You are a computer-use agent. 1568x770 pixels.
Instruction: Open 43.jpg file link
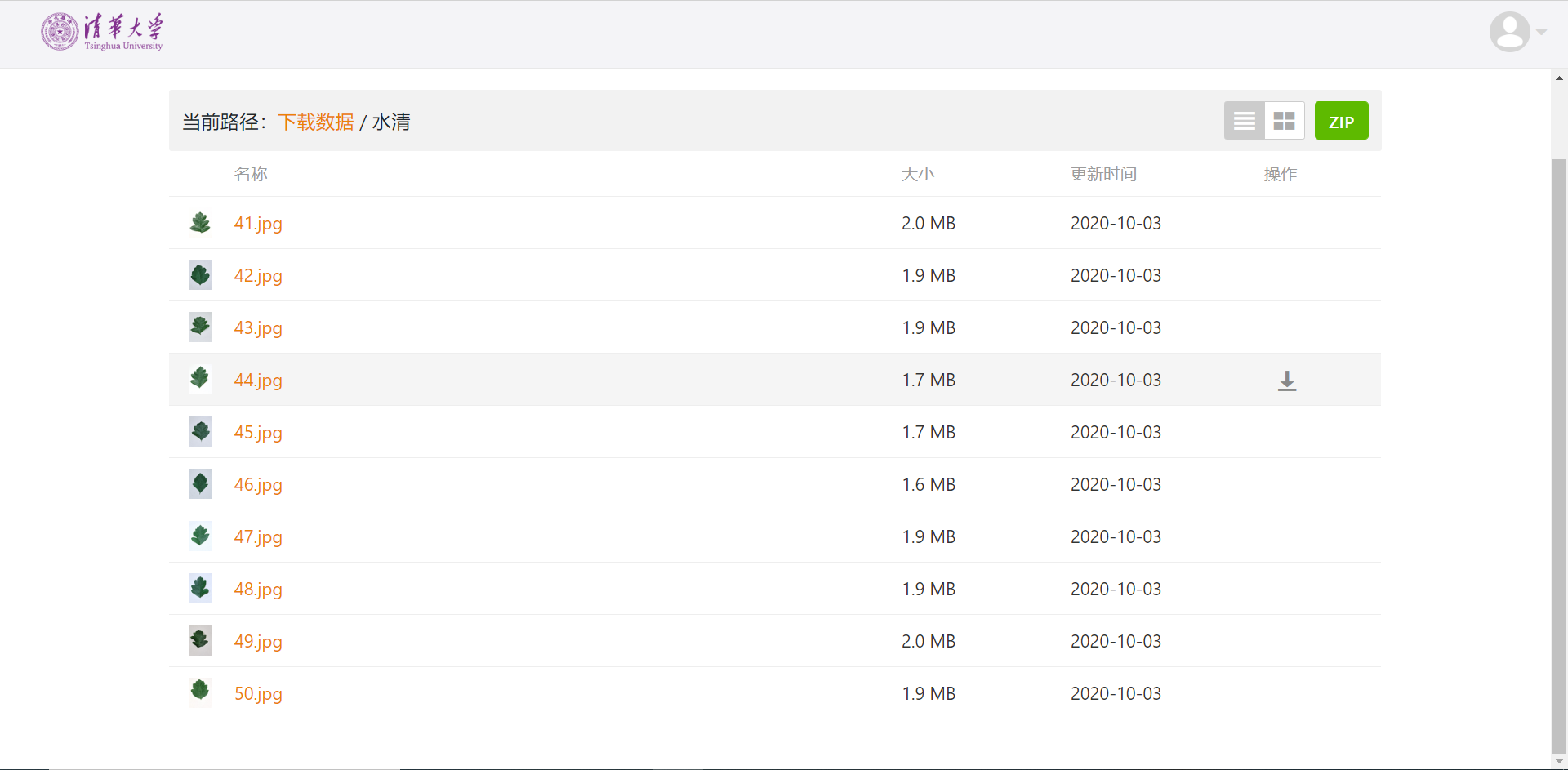click(258, 327)
